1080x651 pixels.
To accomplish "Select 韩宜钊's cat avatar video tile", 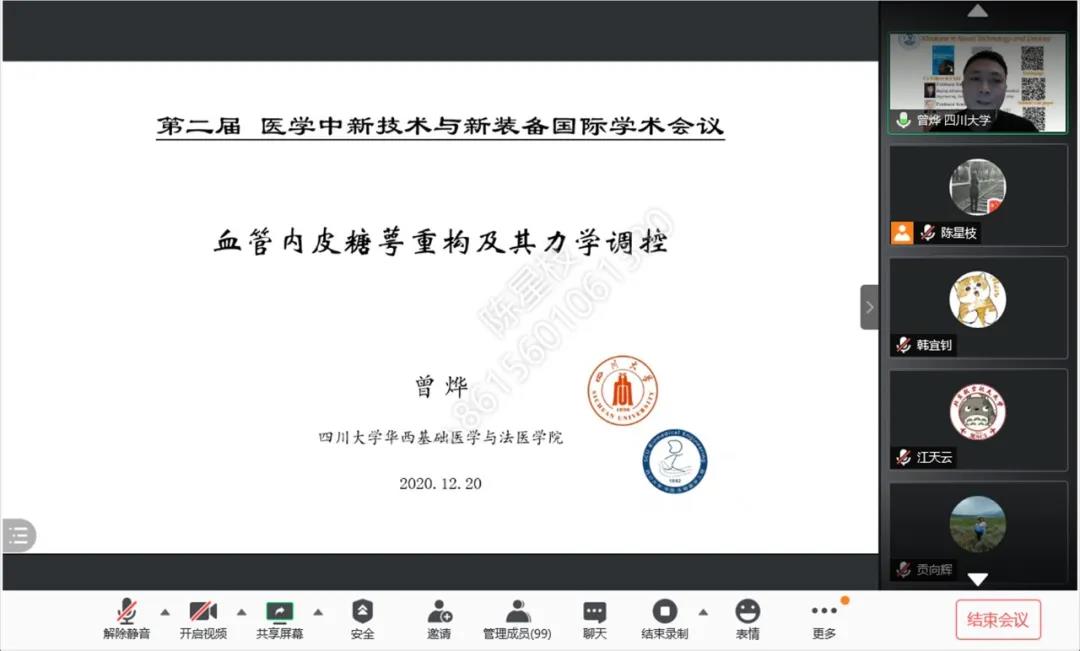I will tap(977, 300).
